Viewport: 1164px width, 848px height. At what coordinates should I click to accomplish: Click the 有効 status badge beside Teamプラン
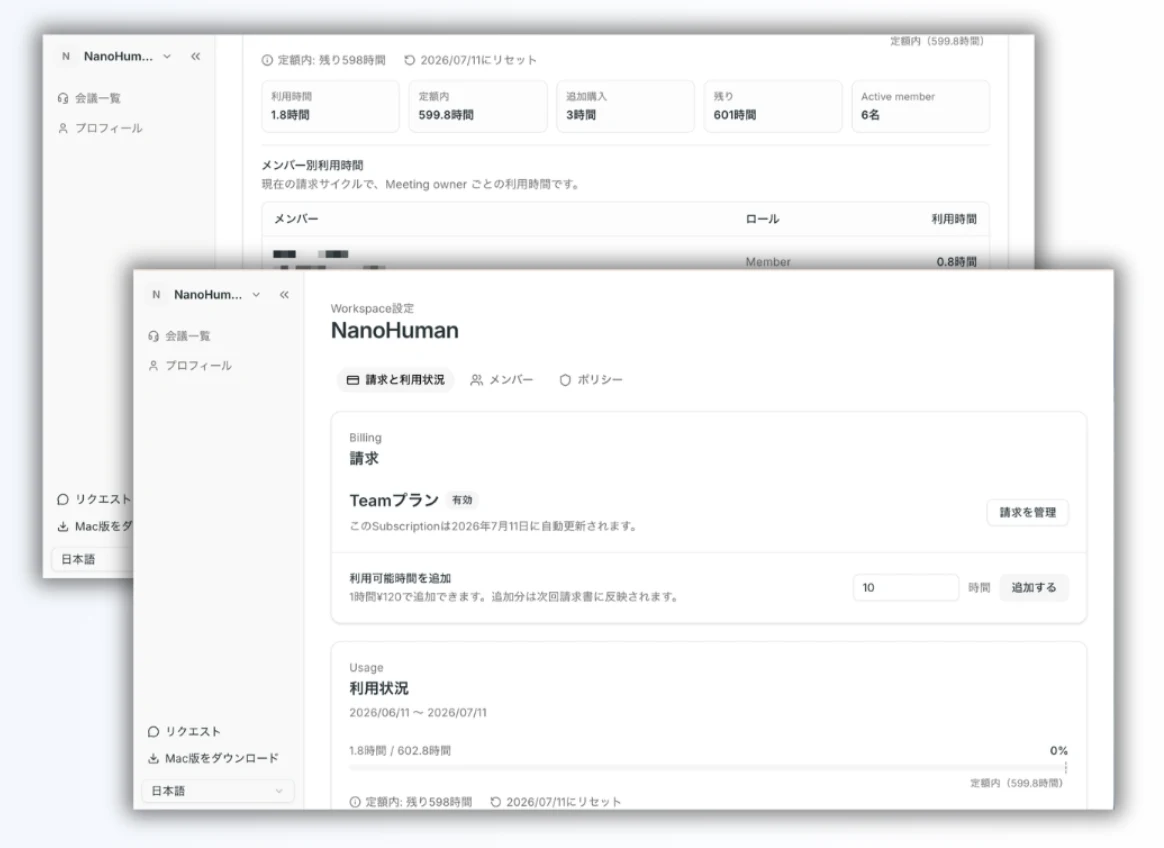462,500
